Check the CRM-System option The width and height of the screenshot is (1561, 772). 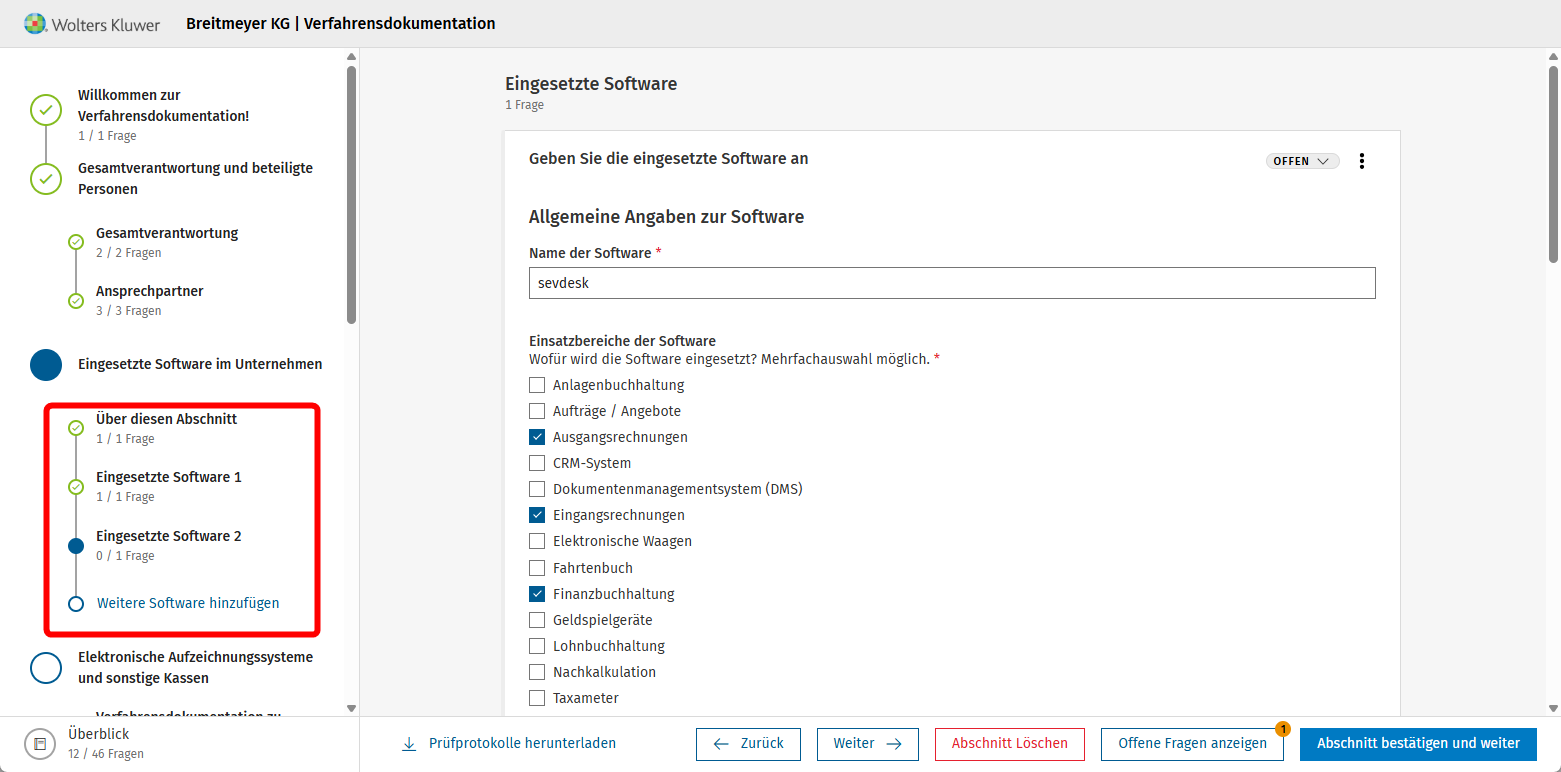point(537,463)
